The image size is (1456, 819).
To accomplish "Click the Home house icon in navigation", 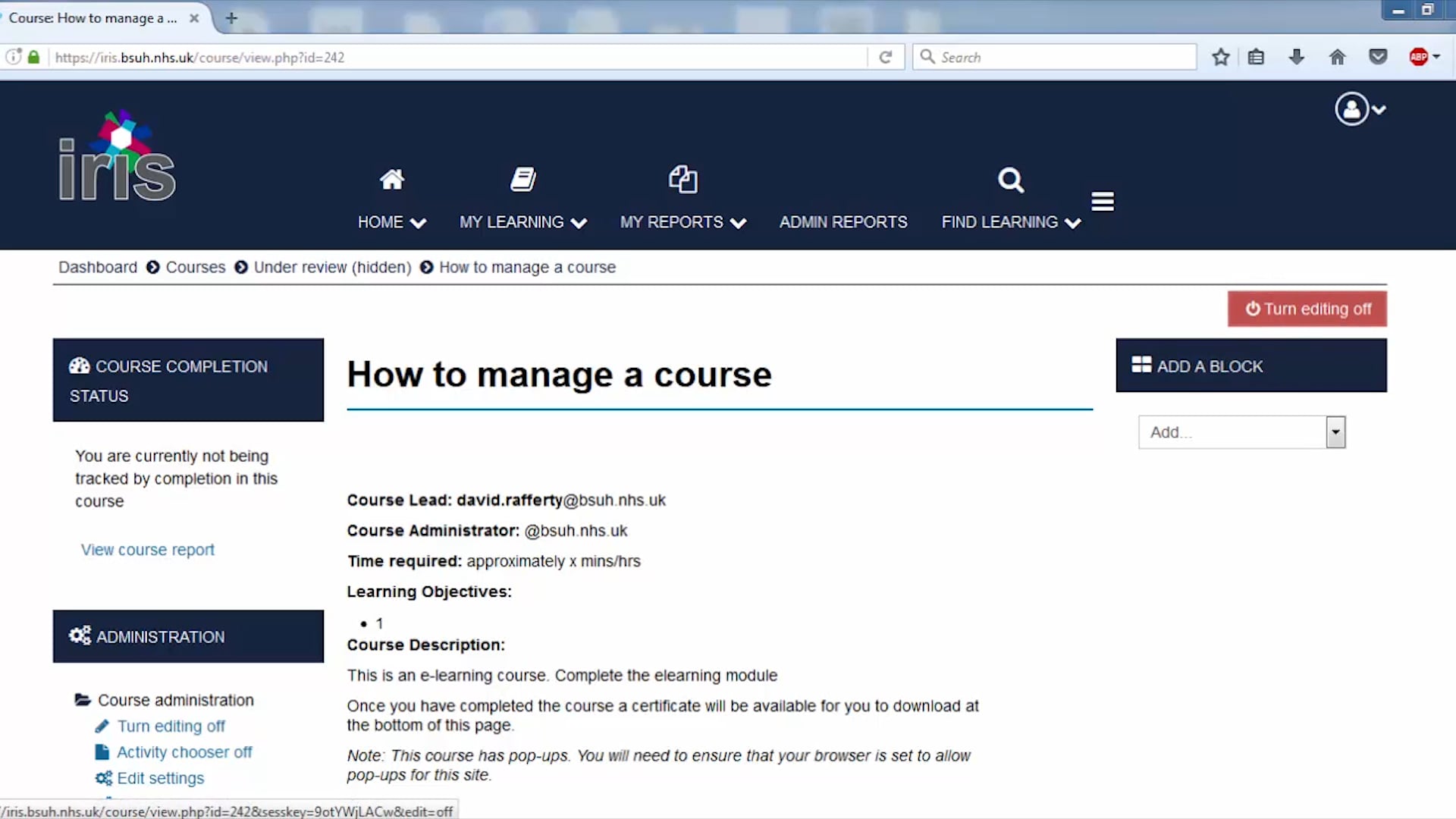I will pyautogui.click(x=391, y=180).
